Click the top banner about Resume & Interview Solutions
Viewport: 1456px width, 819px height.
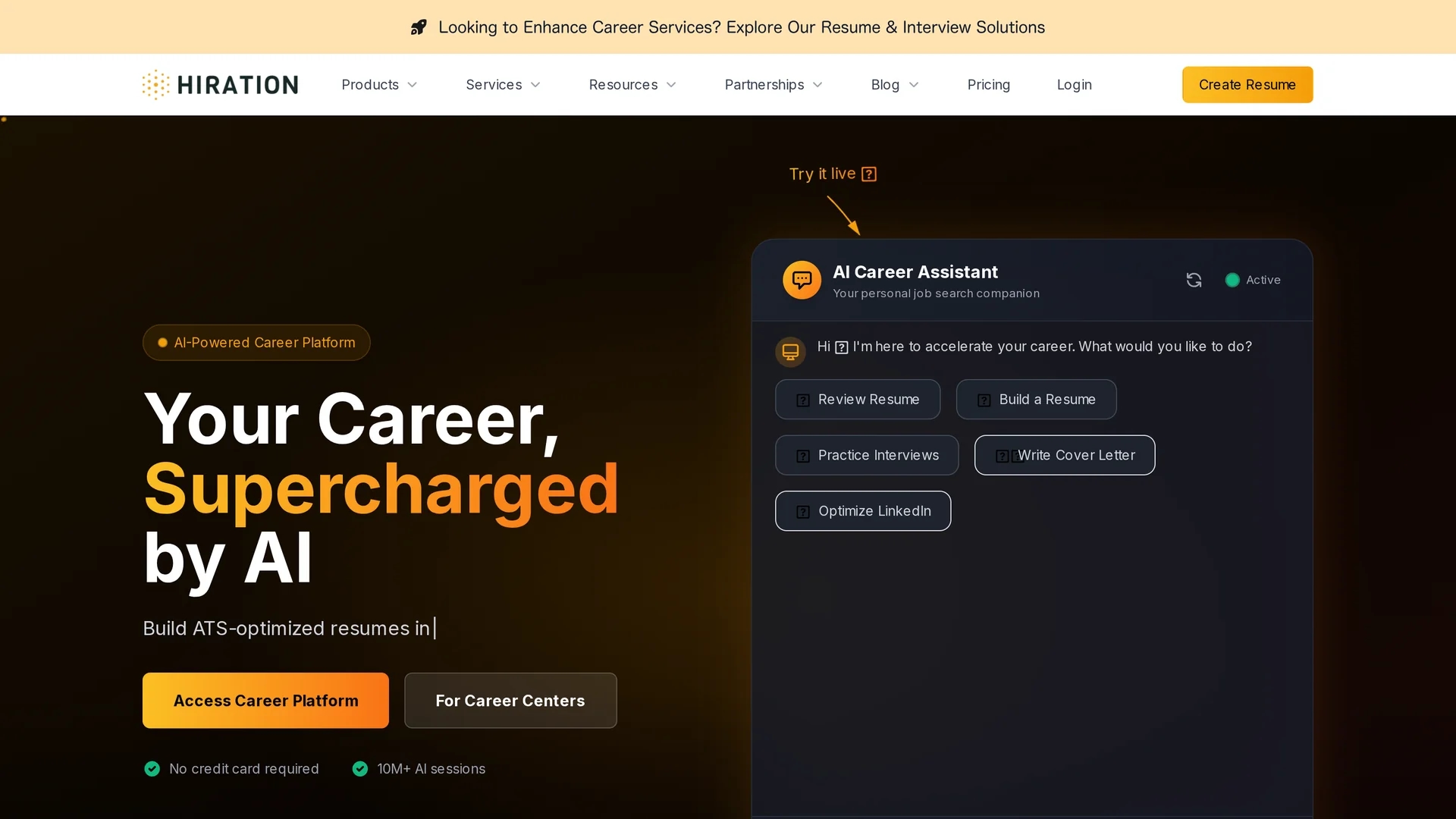[728, 27]
